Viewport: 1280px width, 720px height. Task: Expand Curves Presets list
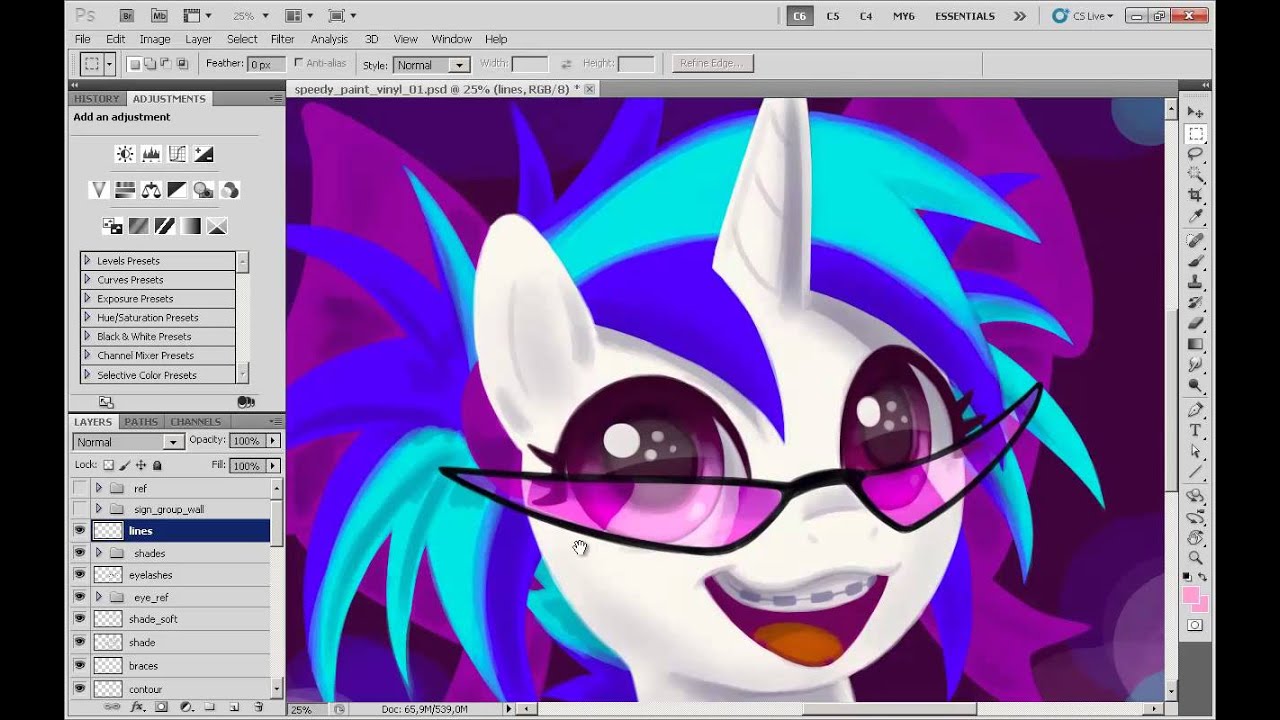87,279
